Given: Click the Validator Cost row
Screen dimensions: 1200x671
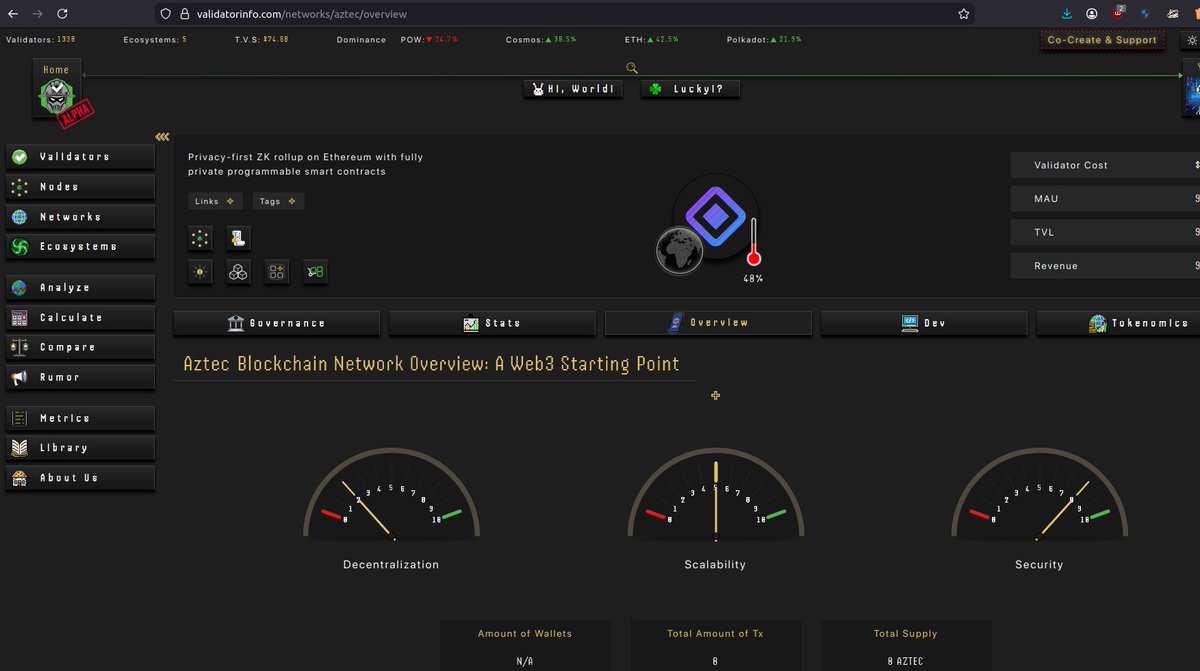Looking at the screenshot, I should [1105, 165].
